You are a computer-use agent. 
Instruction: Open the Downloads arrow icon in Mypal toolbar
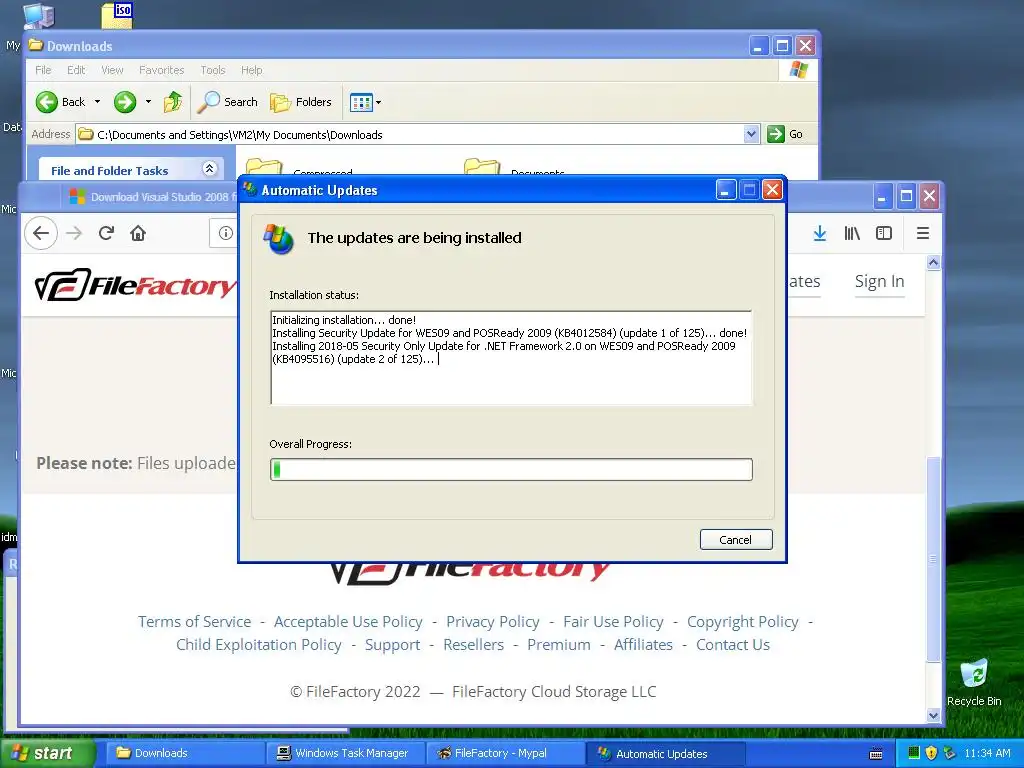(x=820, y=233)
